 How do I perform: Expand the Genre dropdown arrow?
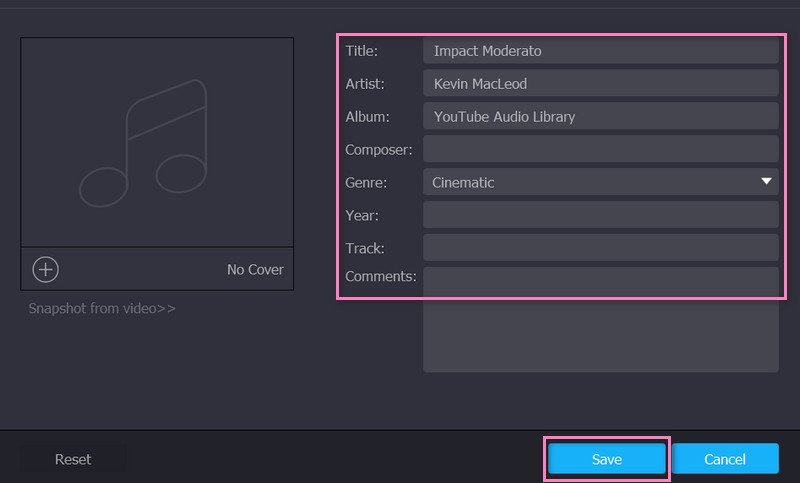point(766,181)
